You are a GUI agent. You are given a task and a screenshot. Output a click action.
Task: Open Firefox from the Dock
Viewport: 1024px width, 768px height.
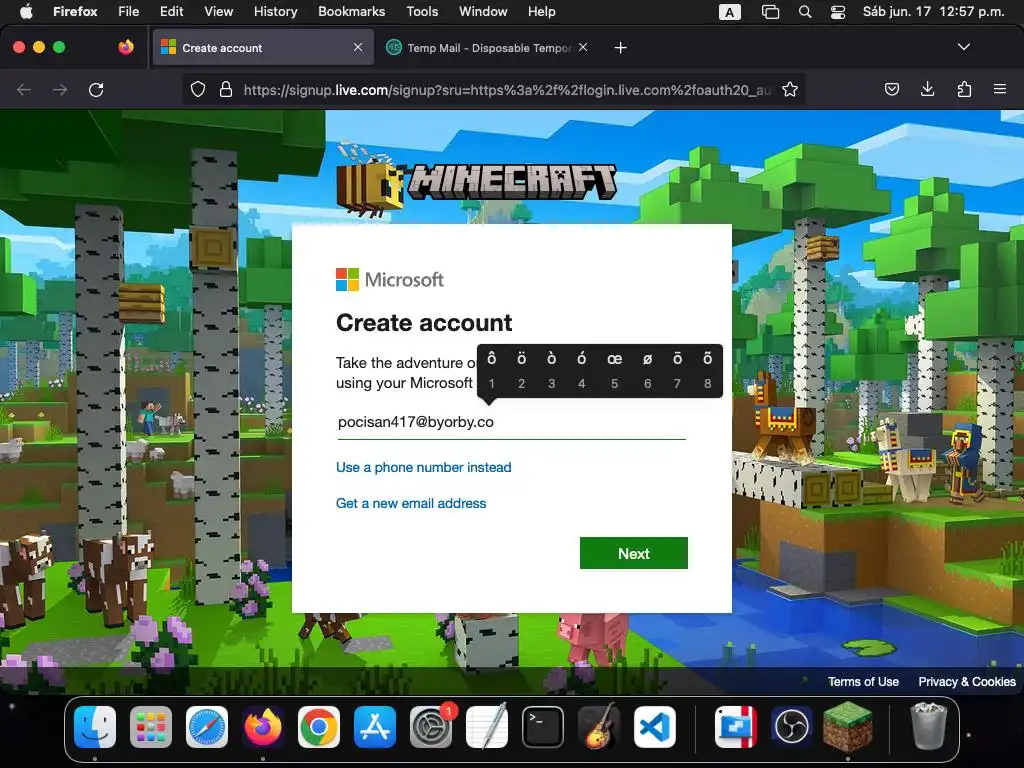point(263,727)
